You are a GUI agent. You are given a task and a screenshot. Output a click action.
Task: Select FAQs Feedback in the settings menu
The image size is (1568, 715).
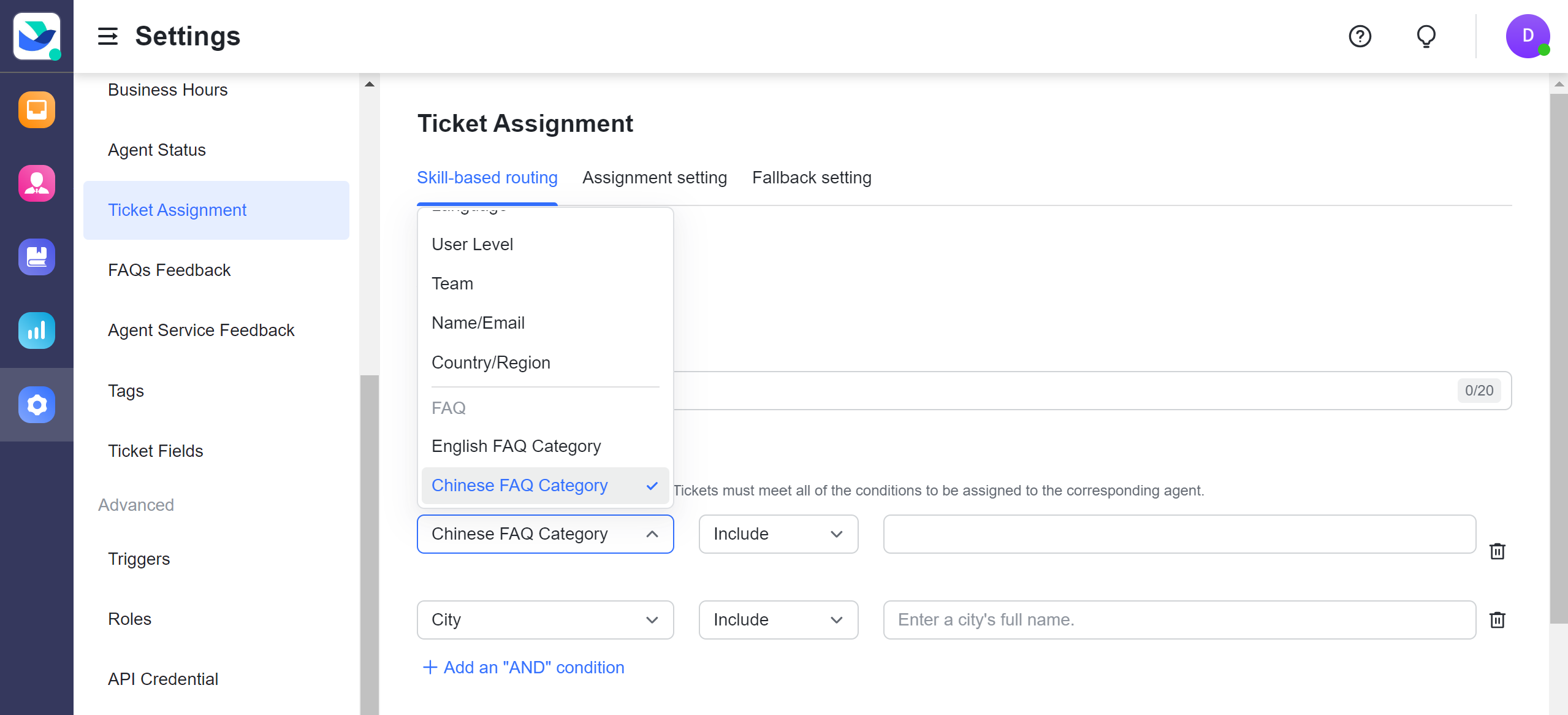pyautogui.click(x=169, y=270)
